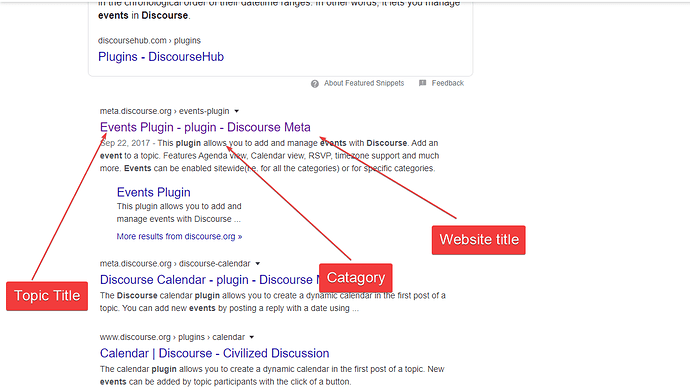Open the Plugins - DiscourseHub result
The height and width of the screenshot is (392, 690).
pos(161,57)
